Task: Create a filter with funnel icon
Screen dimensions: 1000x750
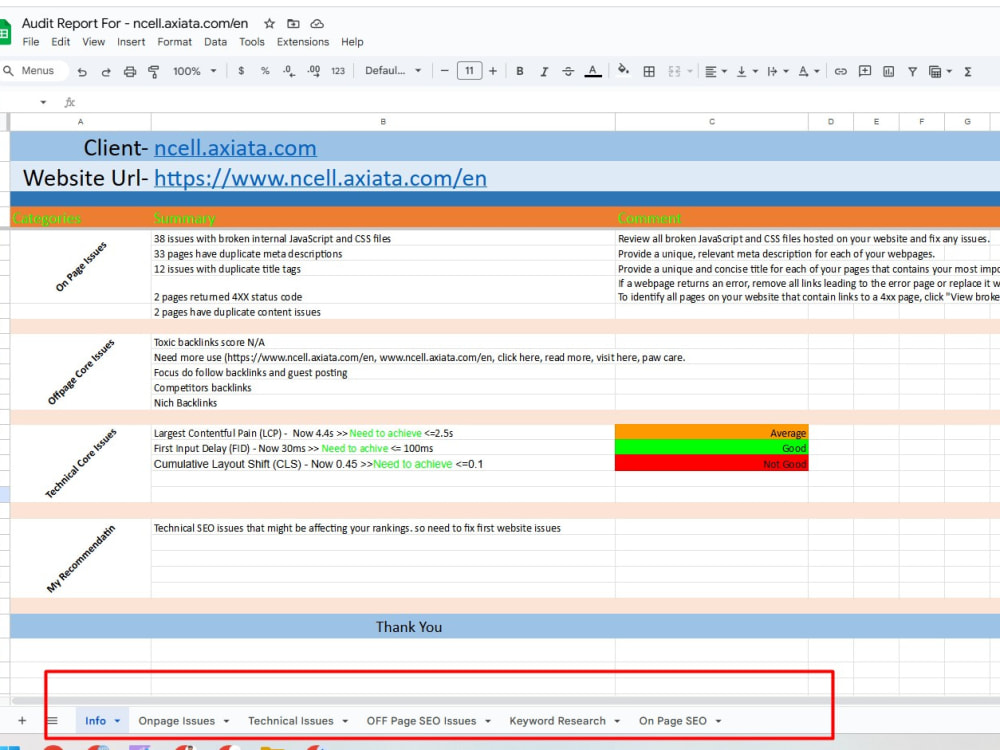Action: point(913,71)
